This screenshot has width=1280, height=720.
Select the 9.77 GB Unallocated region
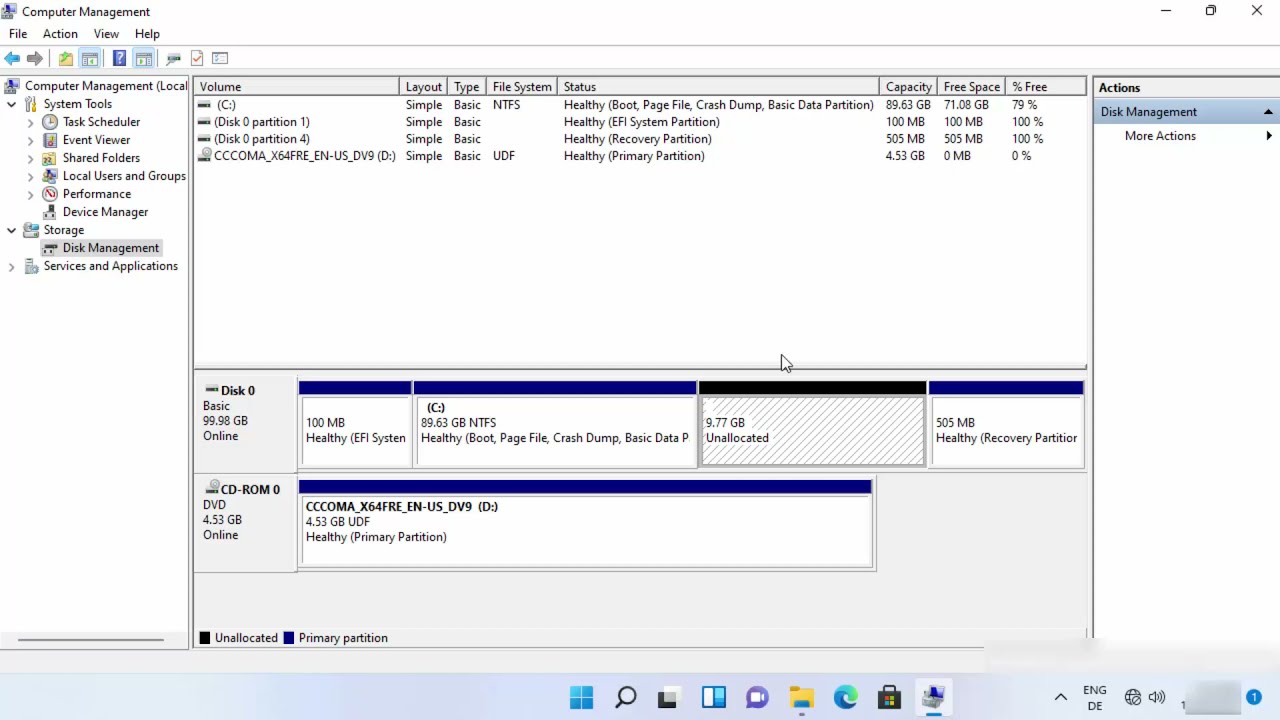point(812,431)
